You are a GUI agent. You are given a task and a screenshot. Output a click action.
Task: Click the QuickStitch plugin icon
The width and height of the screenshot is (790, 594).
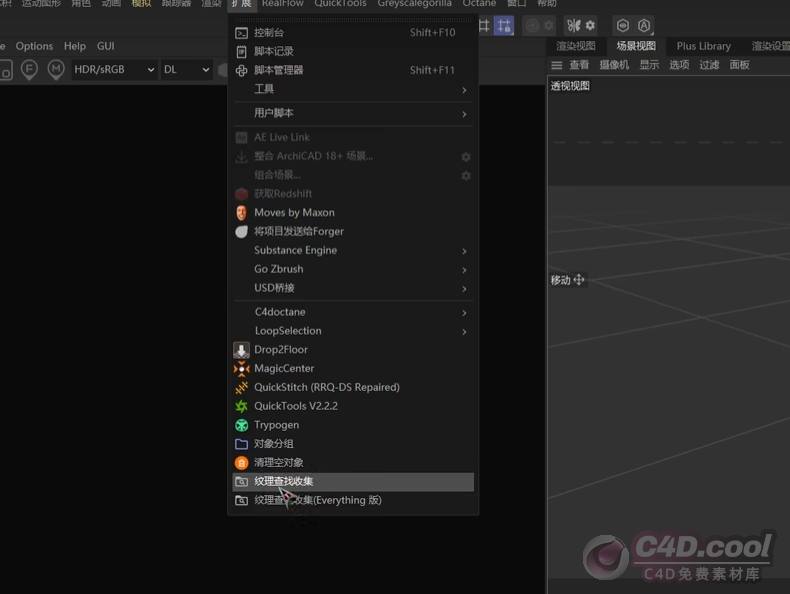(x=241, y=387)
